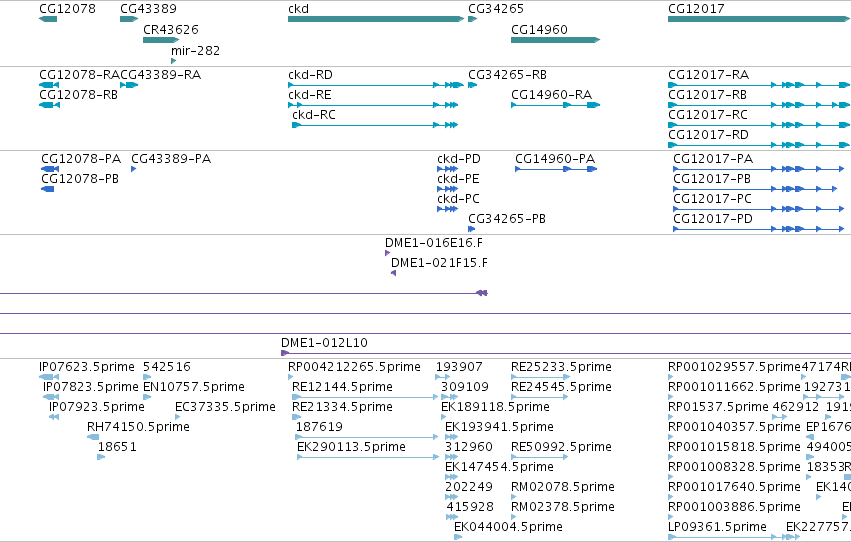This screenshot has height=542, width=851.
Task: Click the LP09361.5prime EST label
Action: [x=717, y=527]
